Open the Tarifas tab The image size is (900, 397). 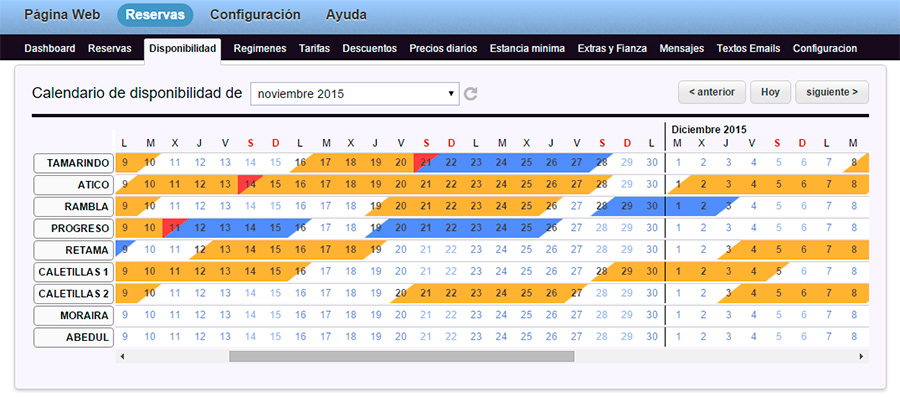315,49
